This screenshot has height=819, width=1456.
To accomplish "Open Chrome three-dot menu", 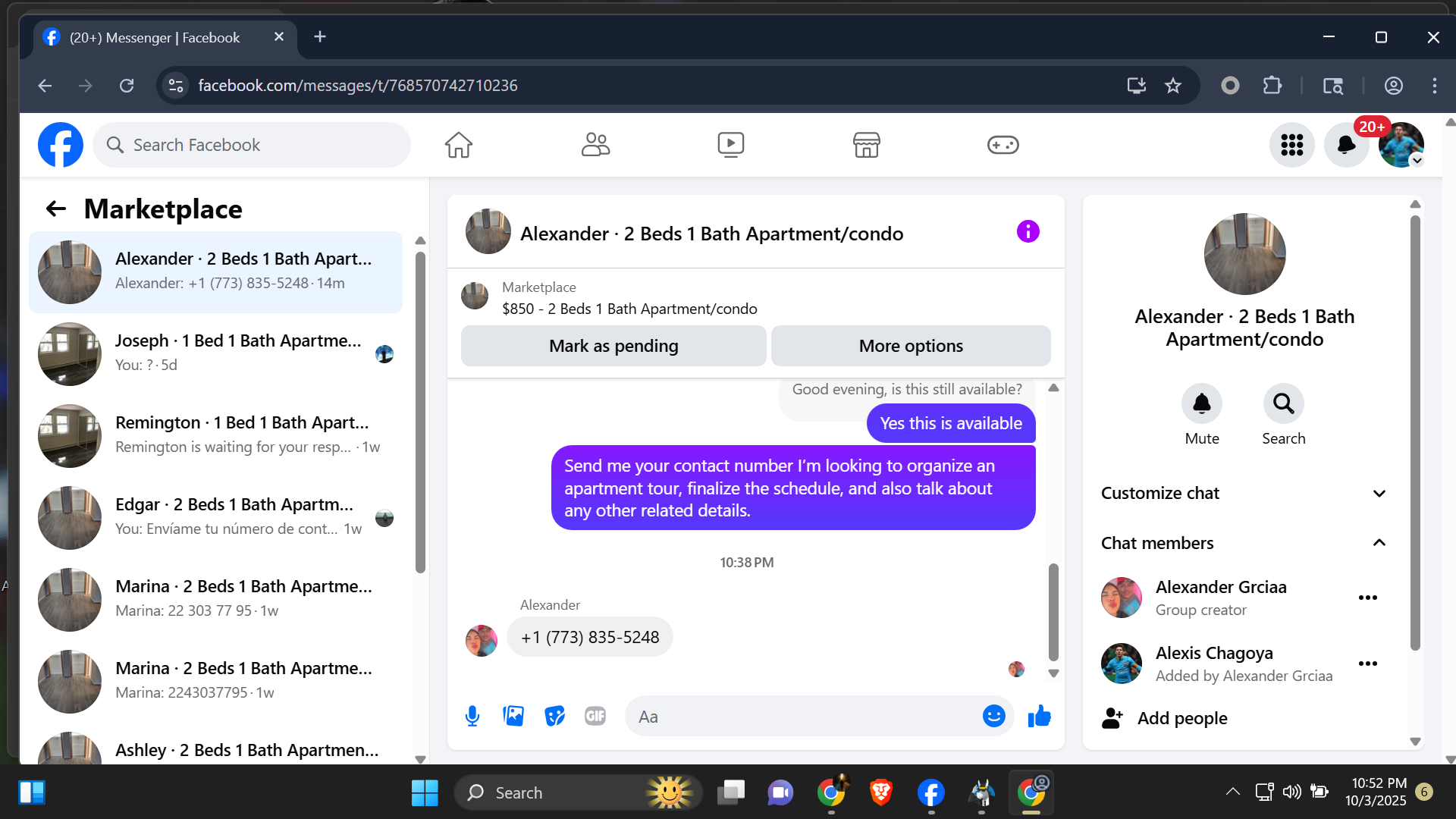I will click(x=1435, y=86).
